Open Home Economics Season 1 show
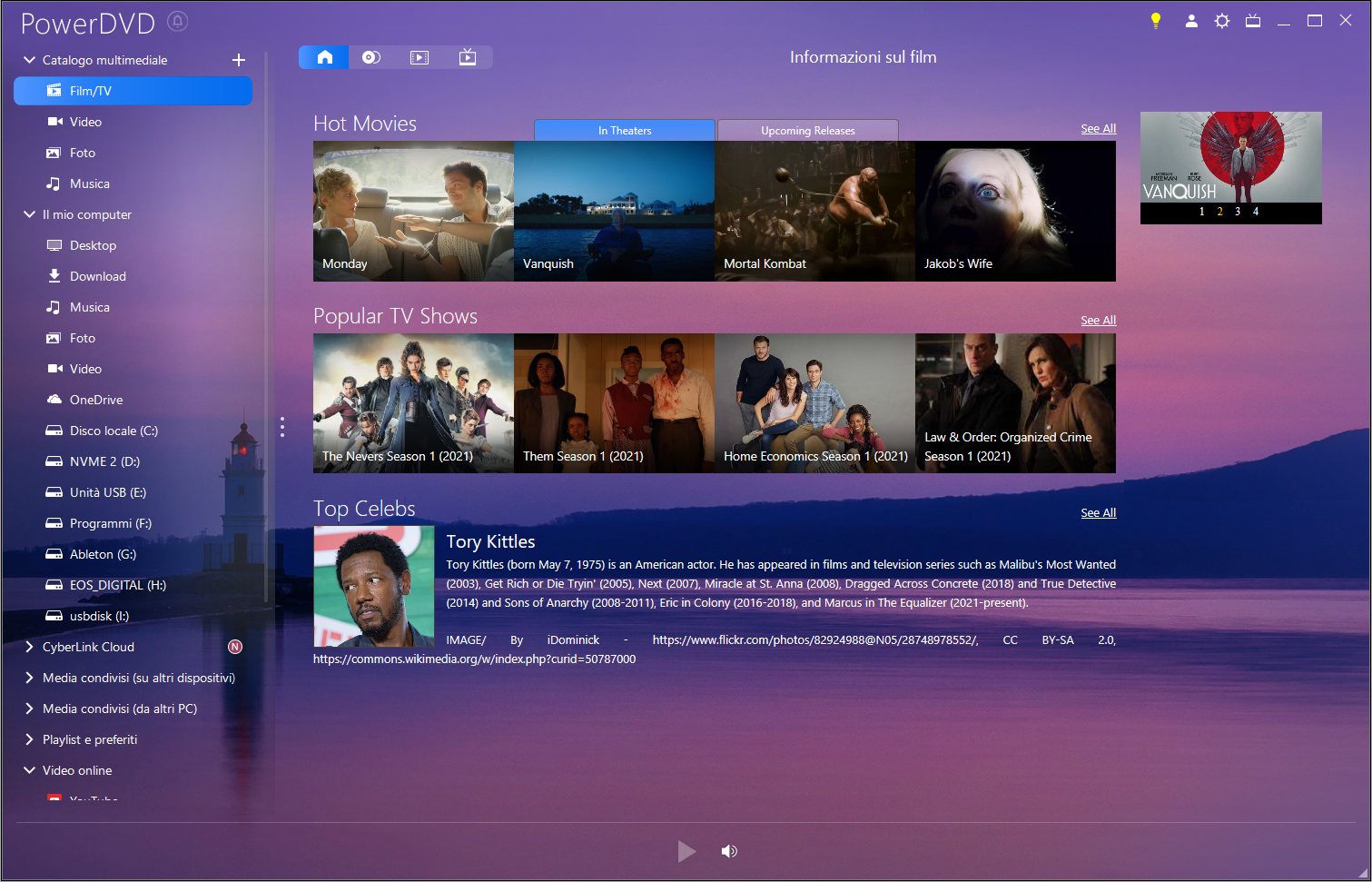Image resolution: width=1372 pixels, height=882 pixels. tap(814, 403)
